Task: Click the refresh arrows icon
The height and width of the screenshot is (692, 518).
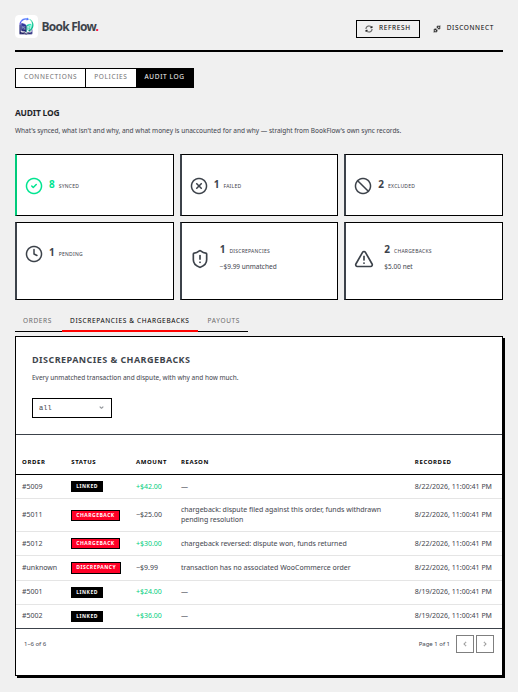Action: point(369,29)
